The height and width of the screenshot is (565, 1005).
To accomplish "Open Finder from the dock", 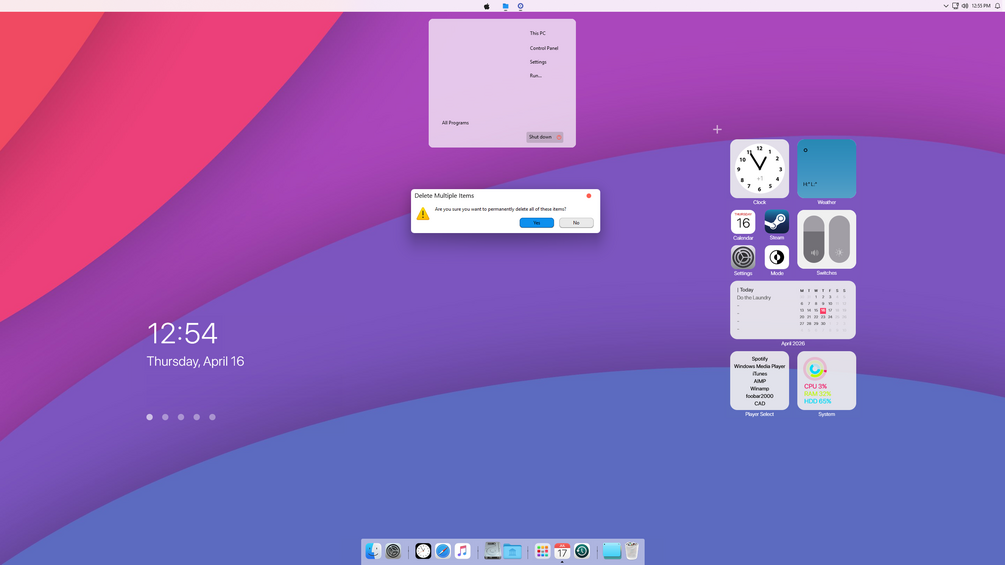I will pos(373,551).
